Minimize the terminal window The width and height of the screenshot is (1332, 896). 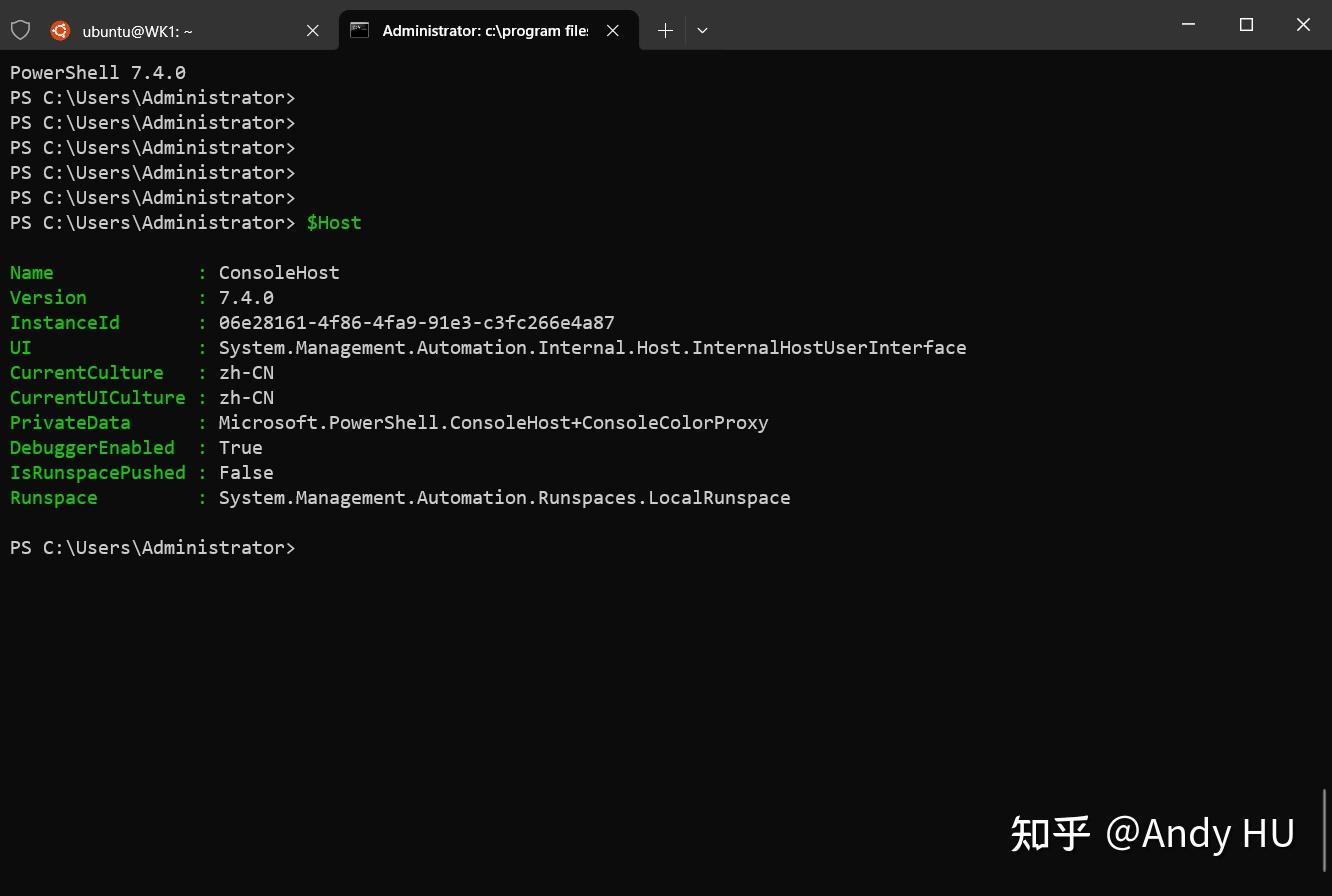[1188, 24]
